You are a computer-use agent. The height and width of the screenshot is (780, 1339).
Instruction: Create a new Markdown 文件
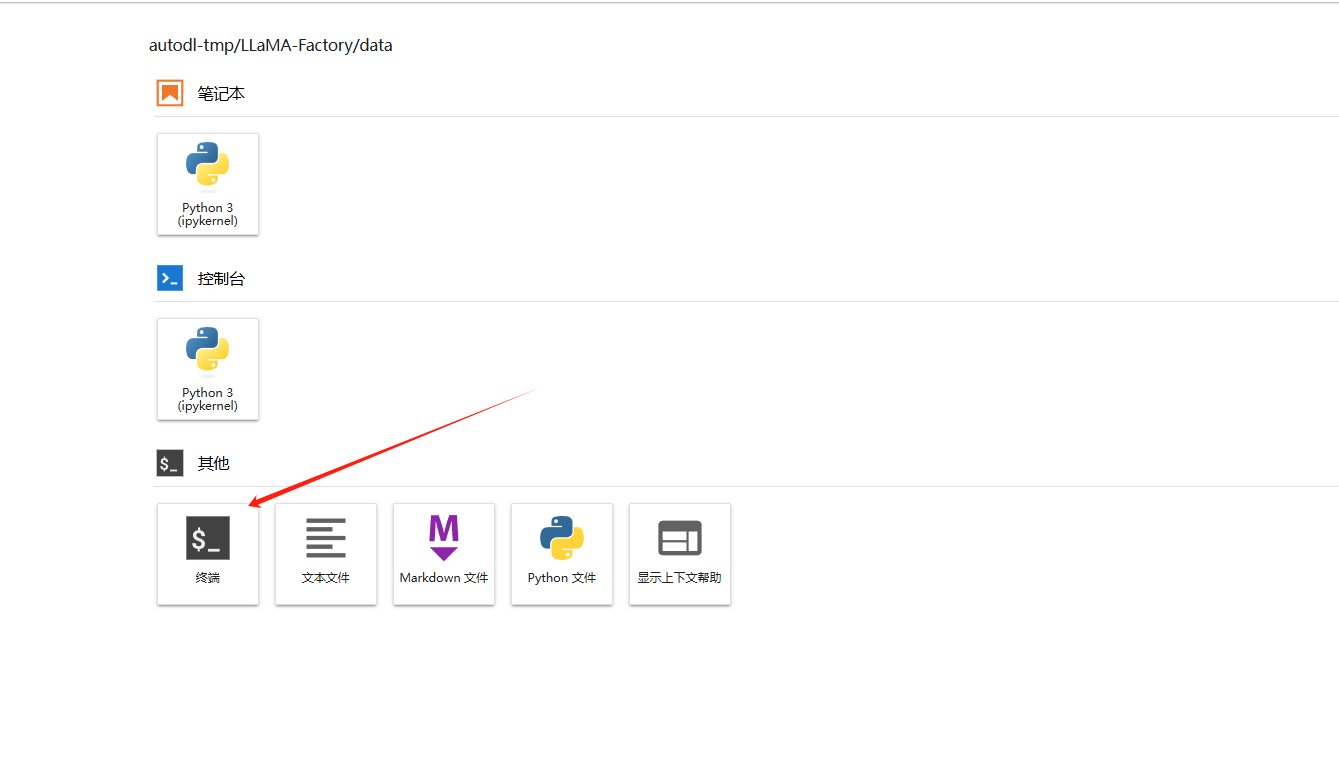pyautogui.click(x=444, y=554)
